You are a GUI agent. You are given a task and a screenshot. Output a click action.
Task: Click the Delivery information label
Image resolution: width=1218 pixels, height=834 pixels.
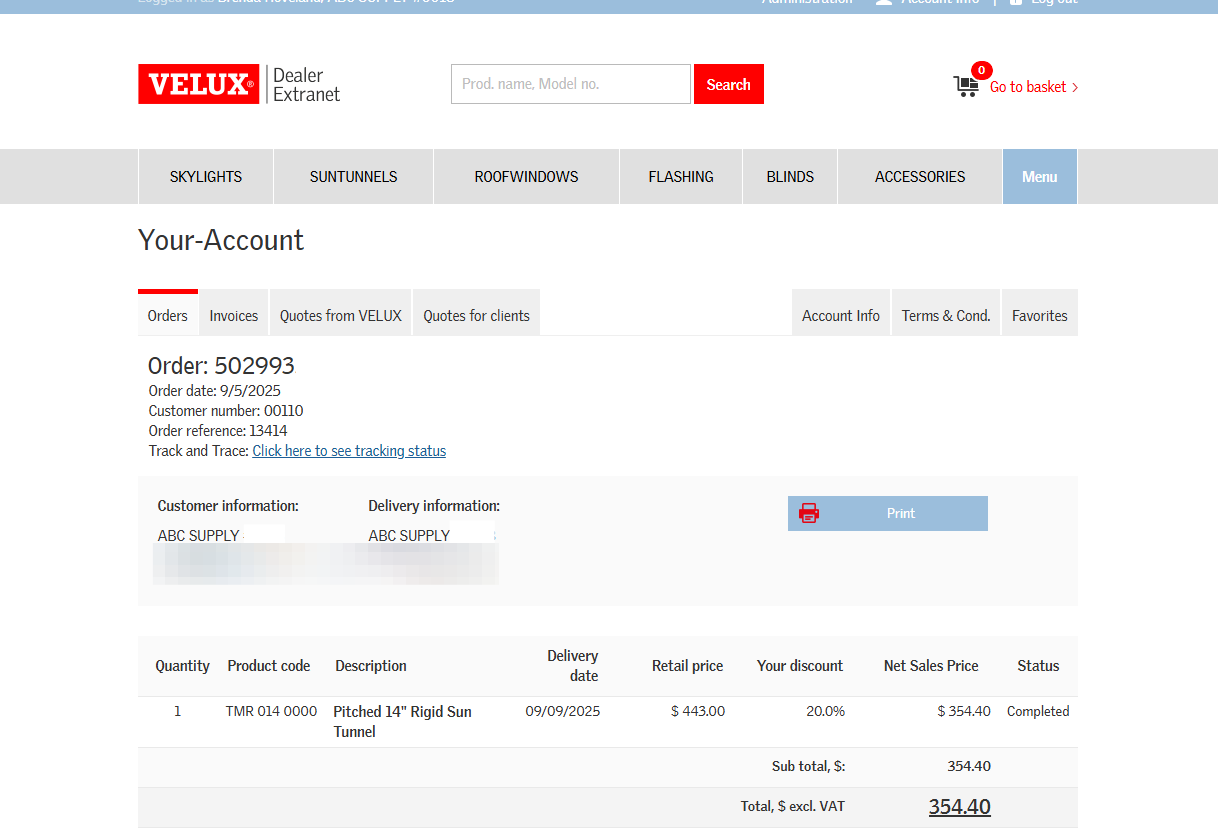pos(434,506)
